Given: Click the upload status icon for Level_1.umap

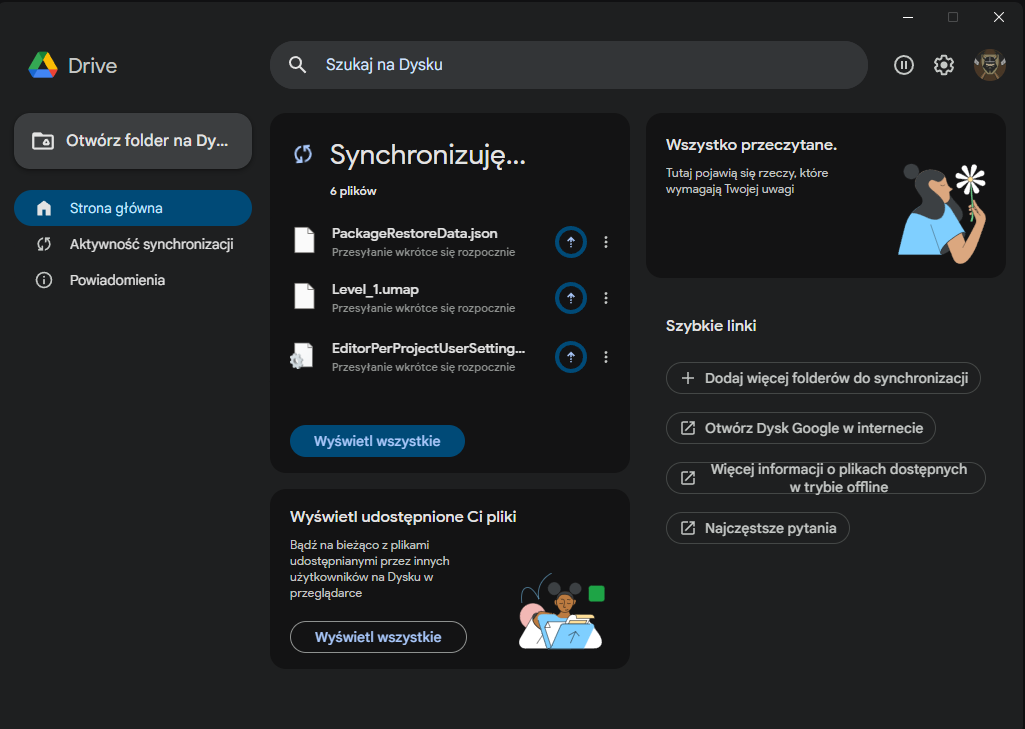Looking at the screenshot, I should tap(571, 298).
